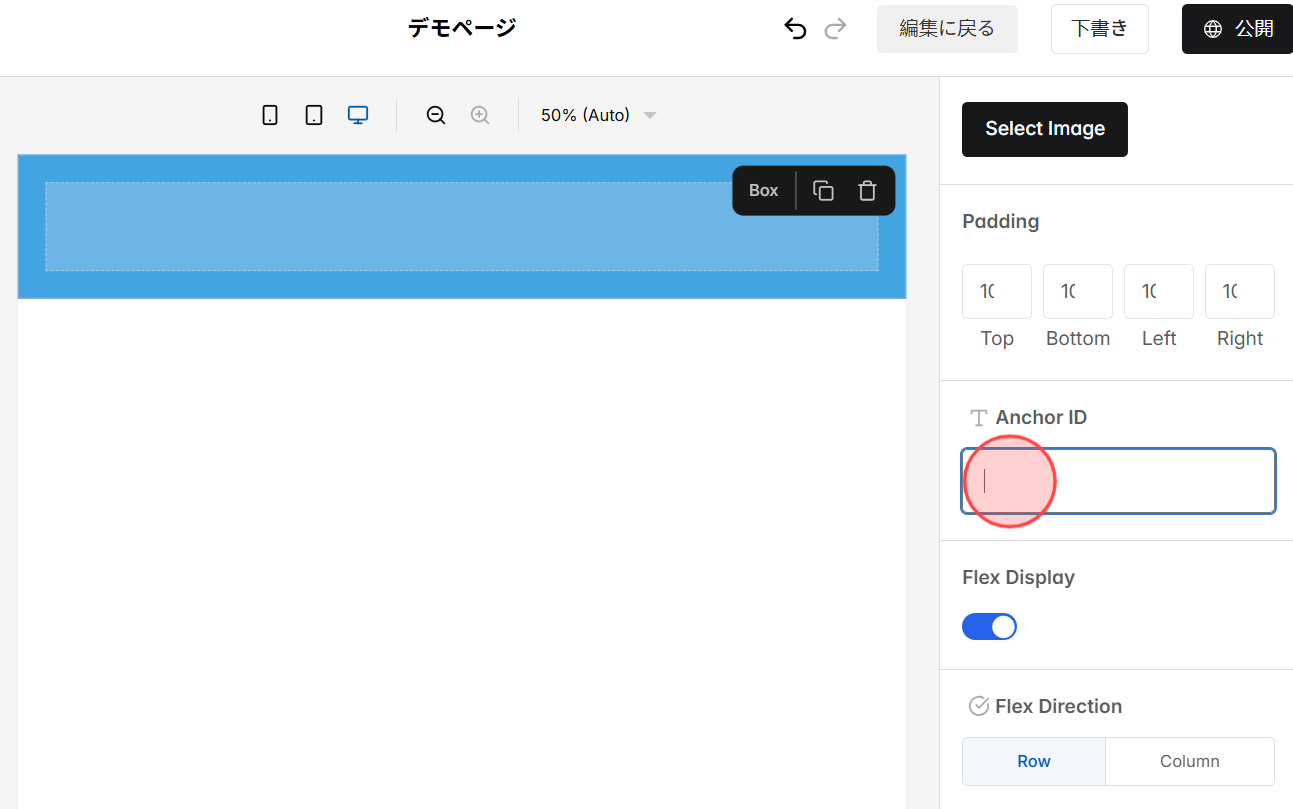Switch to mobile preview mode
The height and width of the screenshot is (809, 1293).
pyautogui.click(x=269, y=114)
